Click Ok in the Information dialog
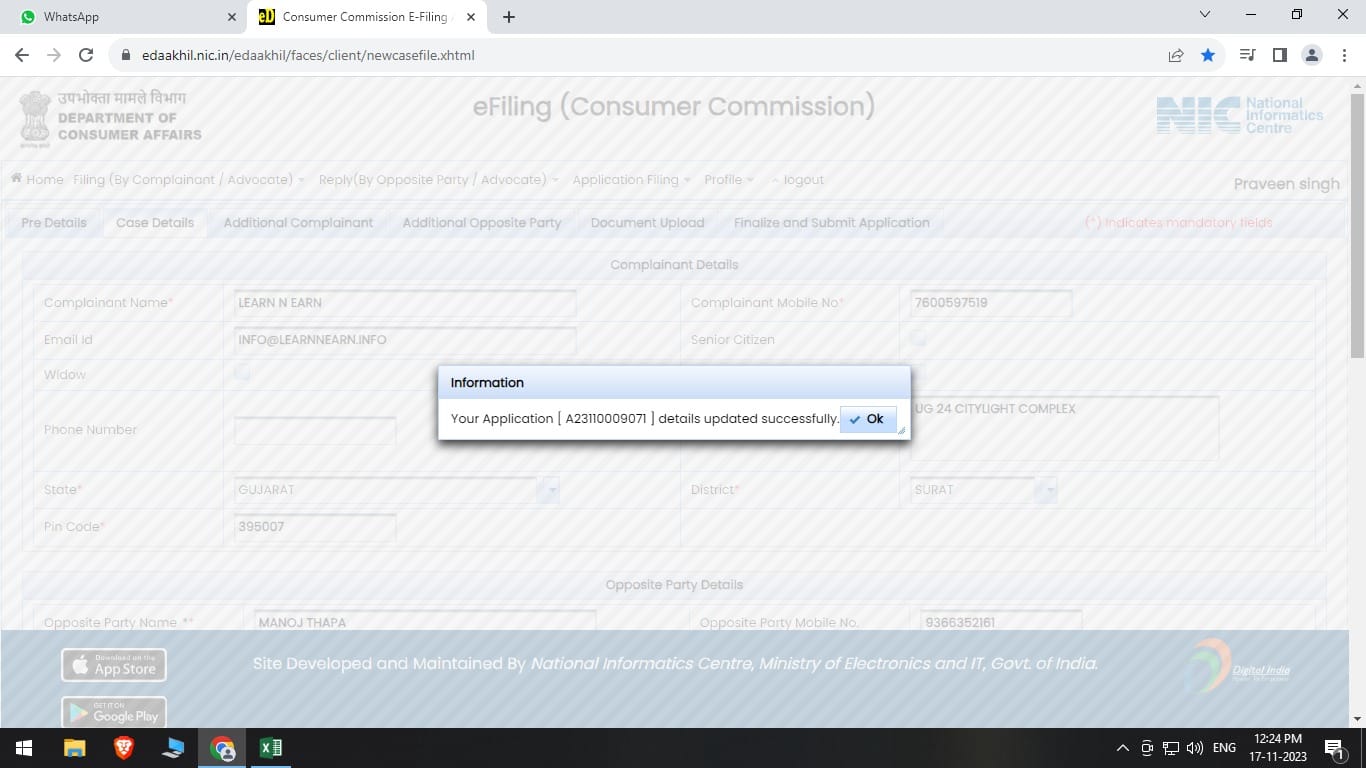Viewport: 1366px width, 768px height. point(867,419)
